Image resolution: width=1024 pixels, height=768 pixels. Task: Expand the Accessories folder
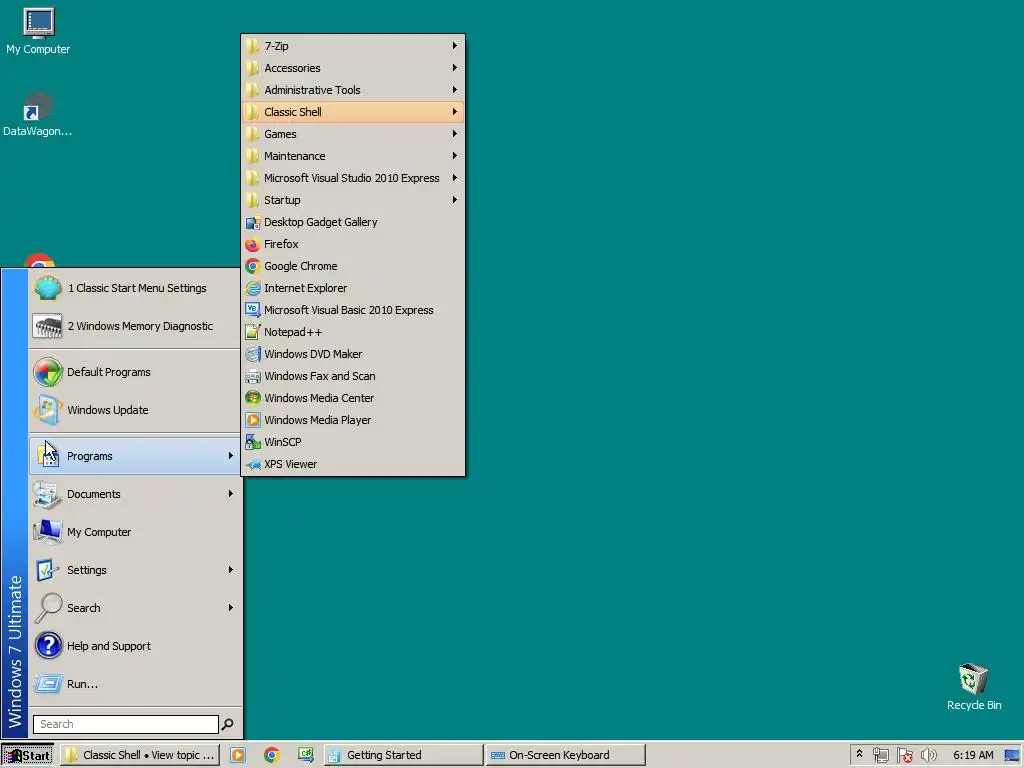pyautogui.click(x=353, y=68)
